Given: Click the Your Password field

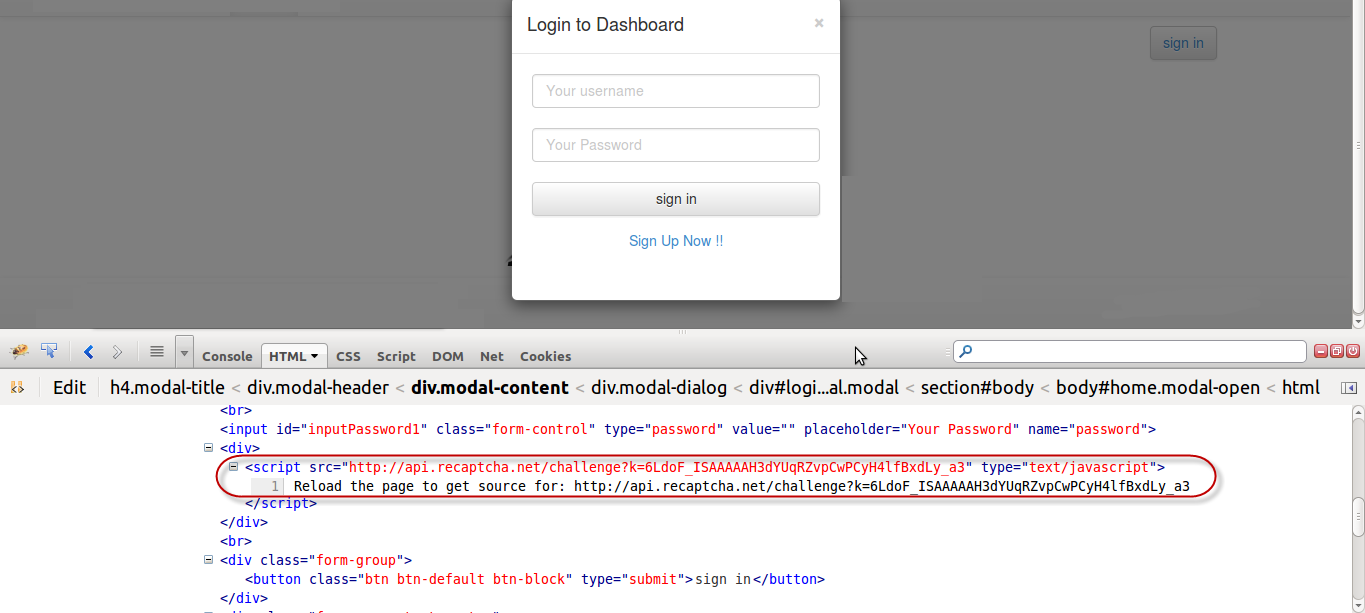Looking at the screenshot, I should pos(676,145).
